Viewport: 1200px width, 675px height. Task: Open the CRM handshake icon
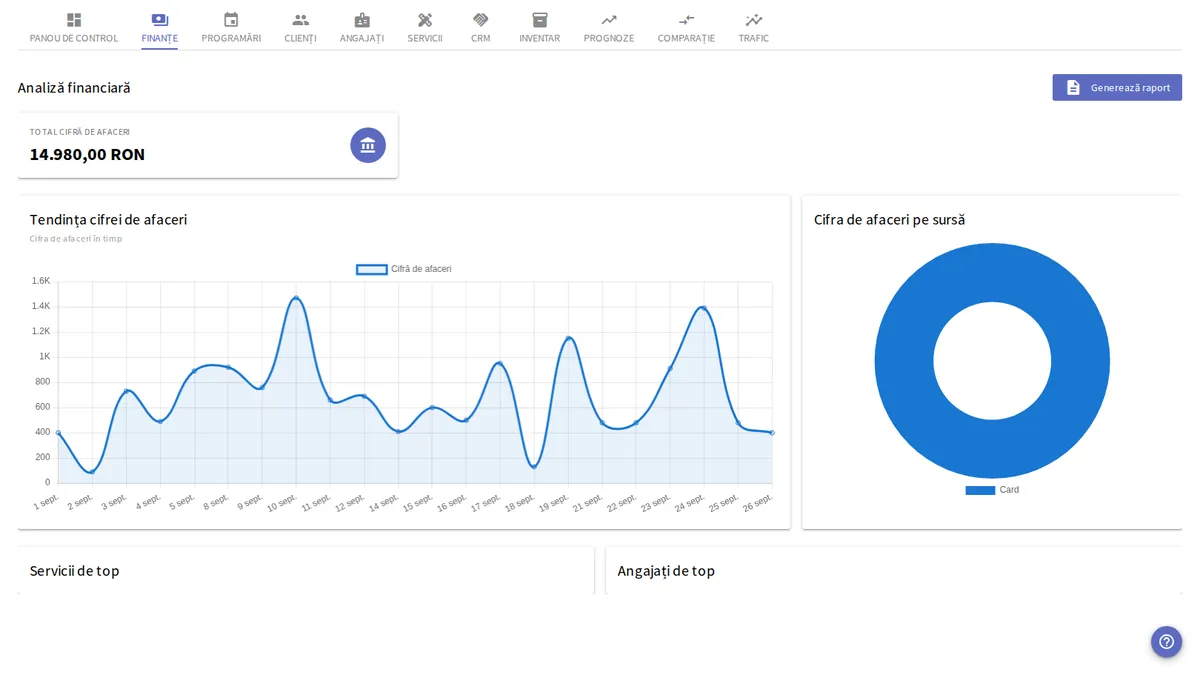click(481, 20)
